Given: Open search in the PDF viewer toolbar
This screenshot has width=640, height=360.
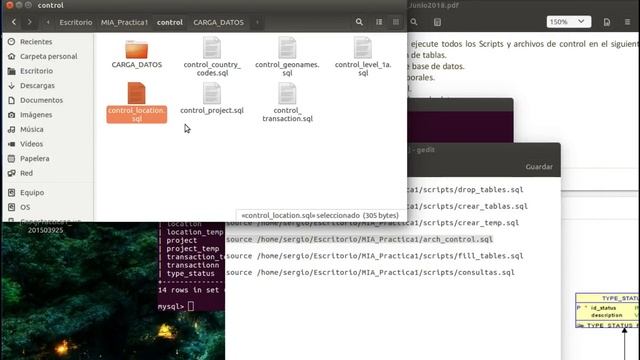Looking at the screenshot, I should point(414,22).
